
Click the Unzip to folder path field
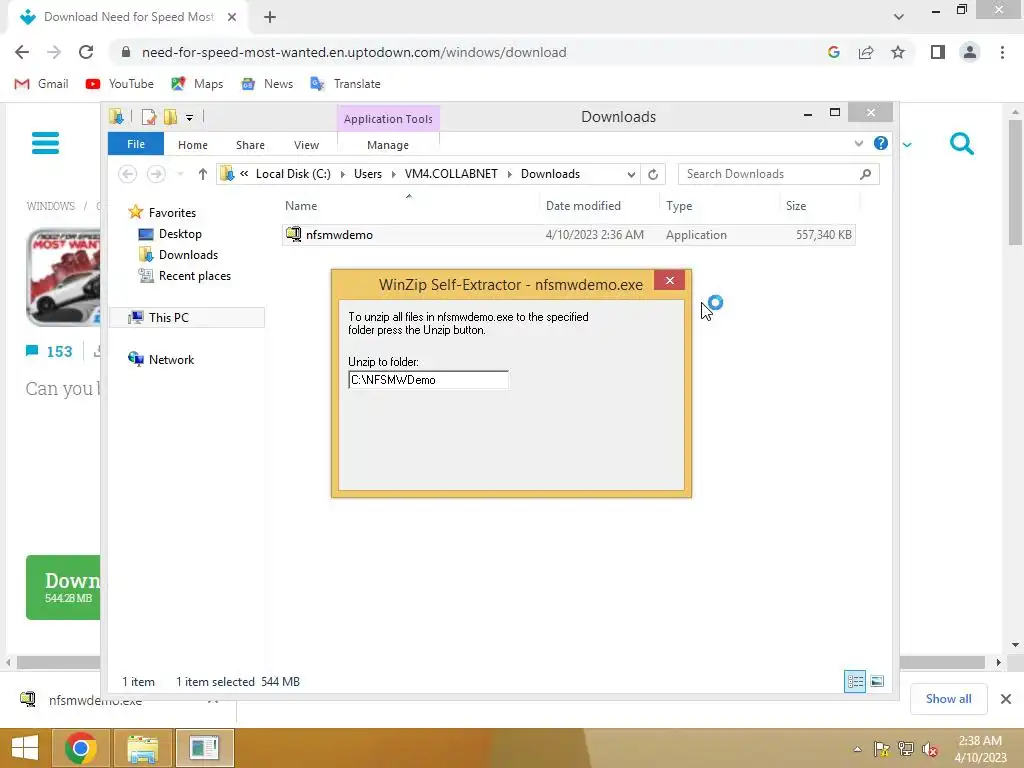428,380
